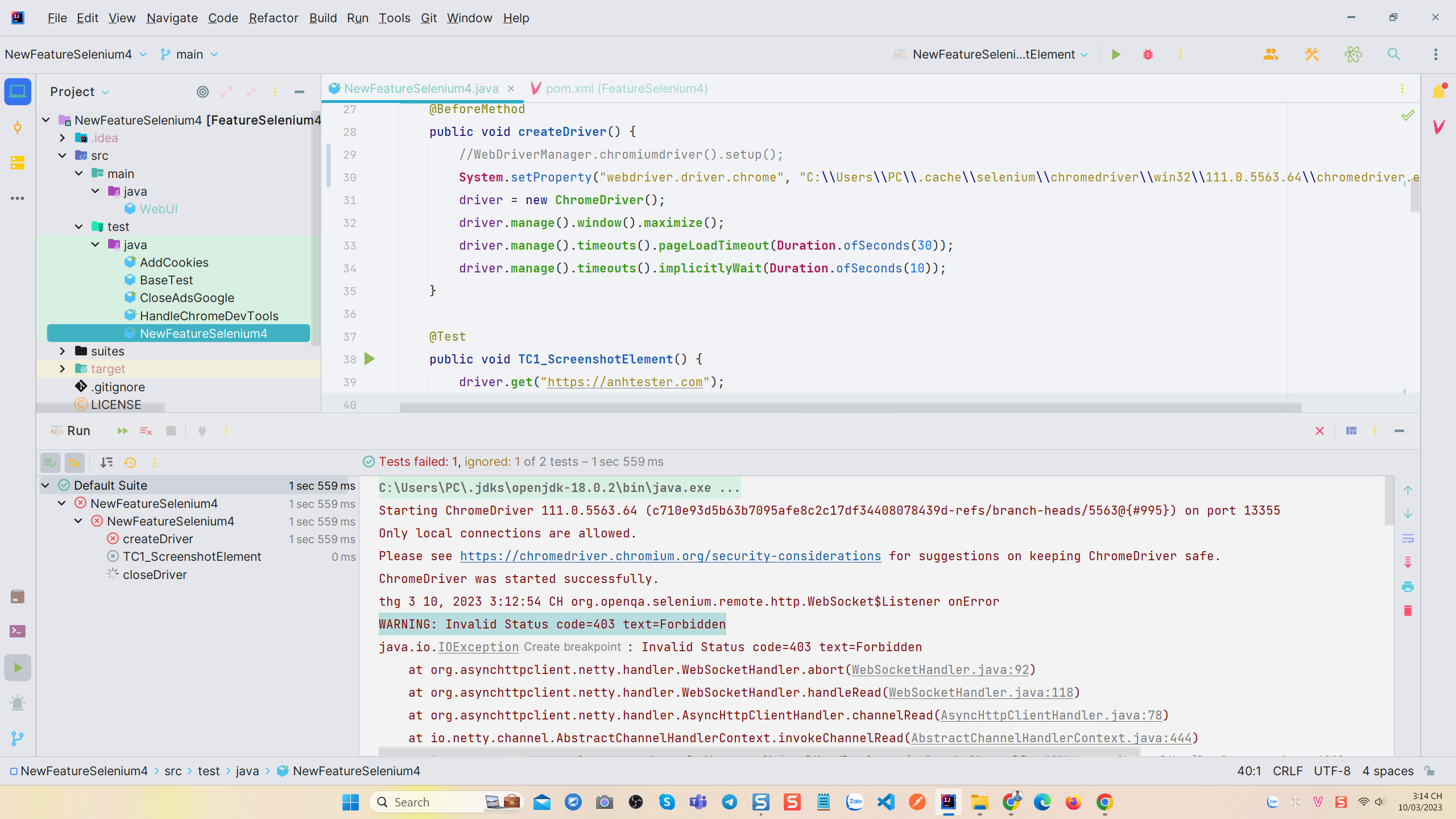Expand all in Project panel

[x=226, y=92]
